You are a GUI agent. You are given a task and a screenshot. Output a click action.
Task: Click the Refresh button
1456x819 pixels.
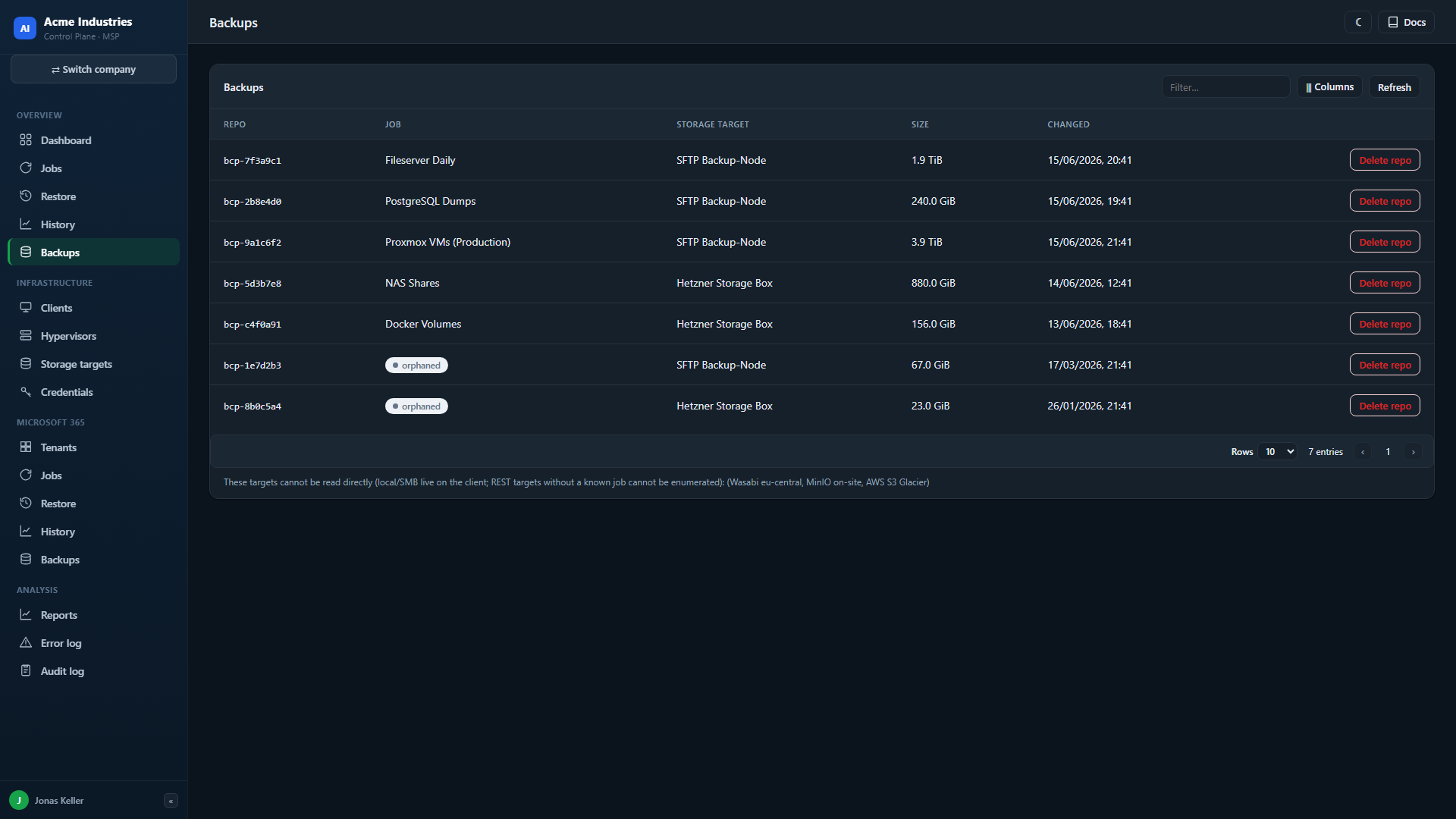[1394, 87]
